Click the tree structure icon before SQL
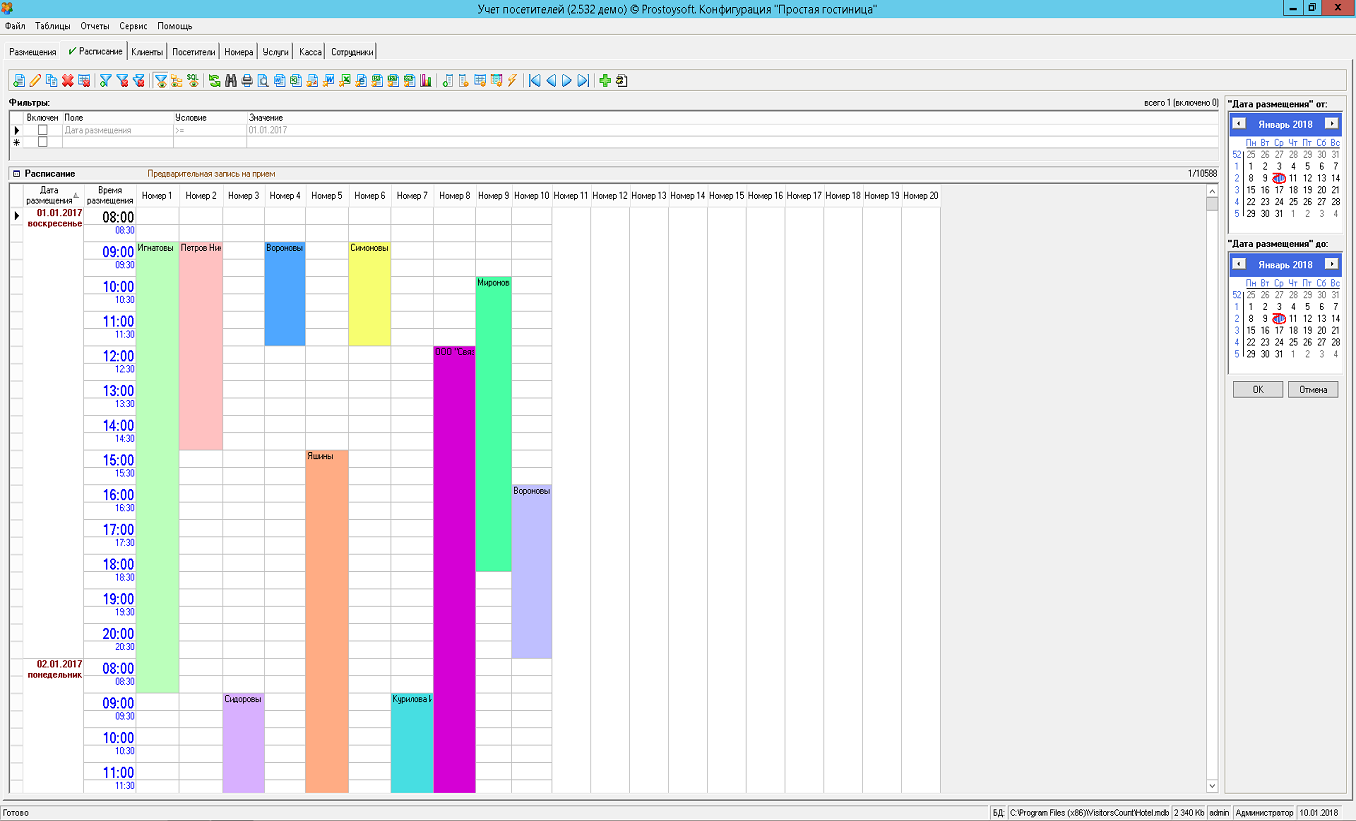Screen dimensions: 1356x821 pyautogui.click(x=176, y=80)
